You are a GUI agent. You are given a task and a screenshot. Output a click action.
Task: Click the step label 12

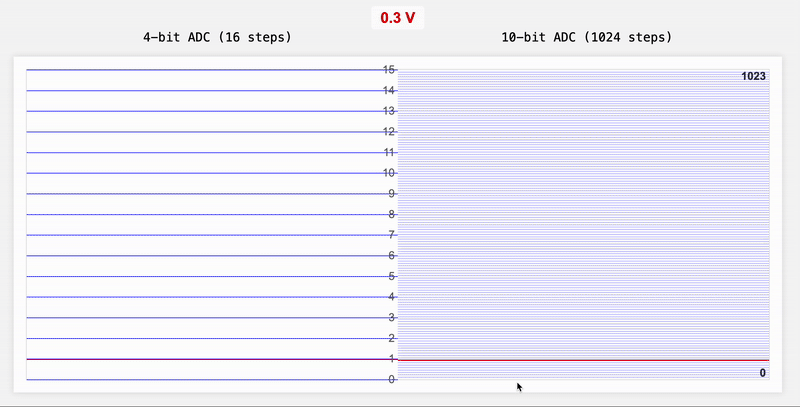coord(389,132)
